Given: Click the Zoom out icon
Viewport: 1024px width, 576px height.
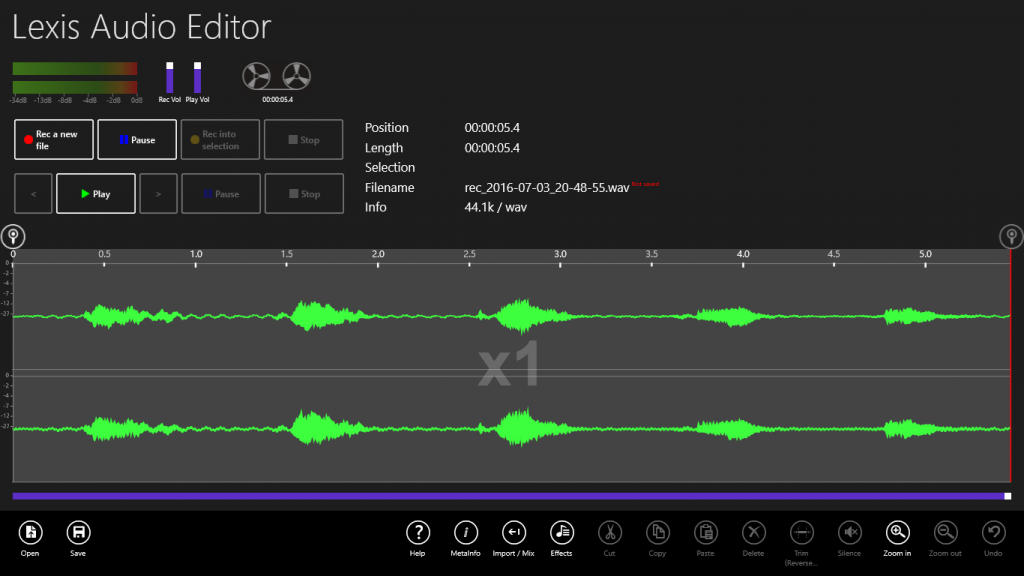Looking at the screenshot, I should click(x=944, y=533).
